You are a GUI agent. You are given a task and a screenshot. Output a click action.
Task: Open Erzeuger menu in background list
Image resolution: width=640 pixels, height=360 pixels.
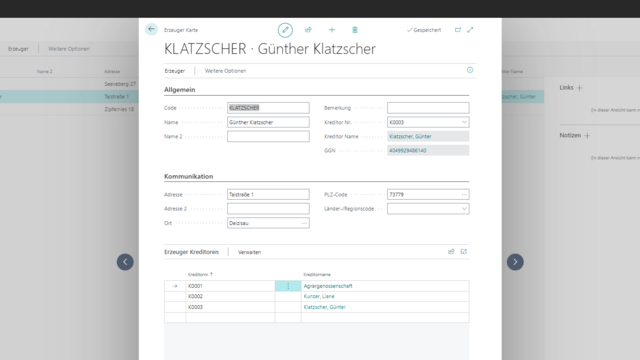tap(18, 49)
